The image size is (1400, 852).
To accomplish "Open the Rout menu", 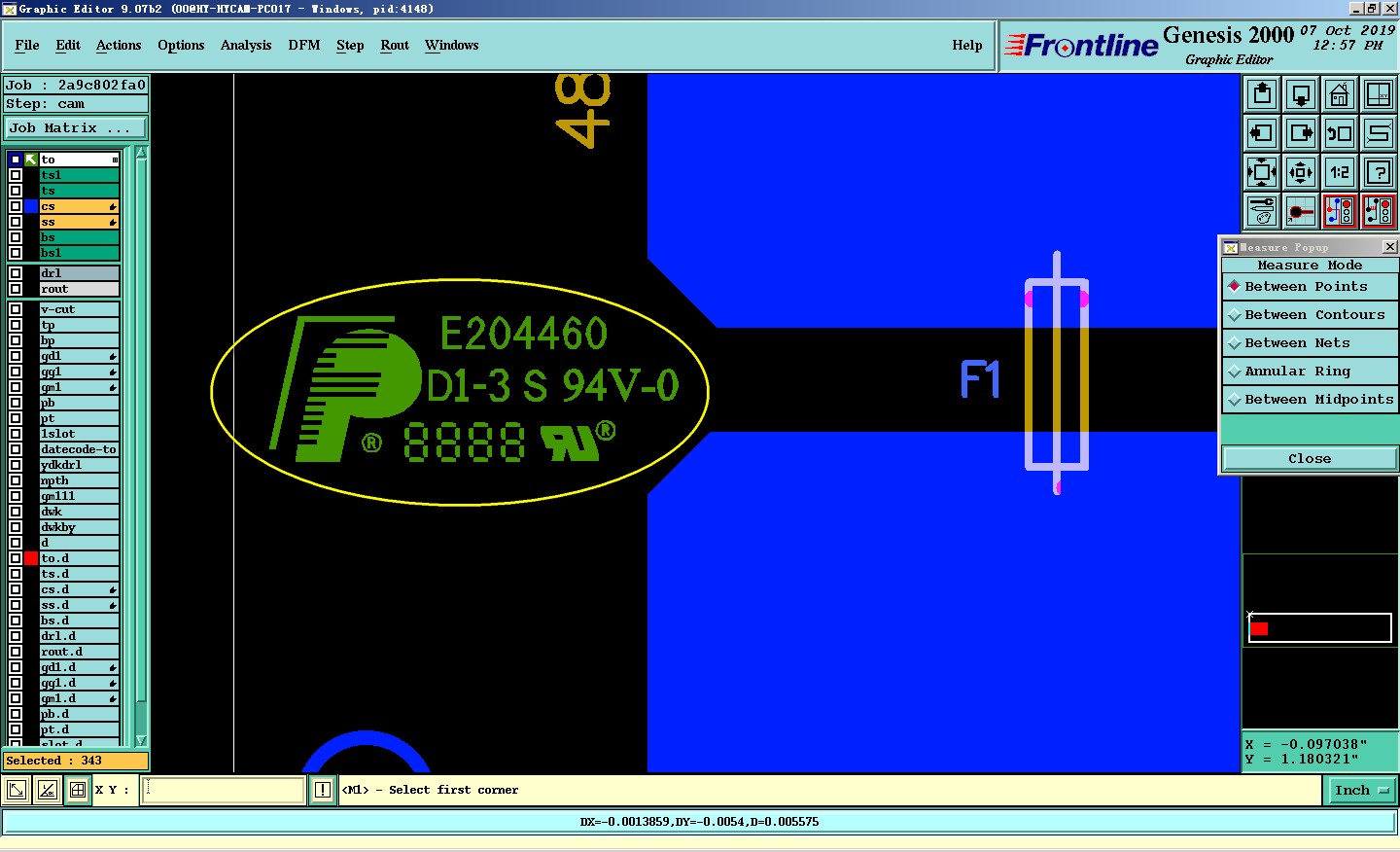I will click(395, 46).
